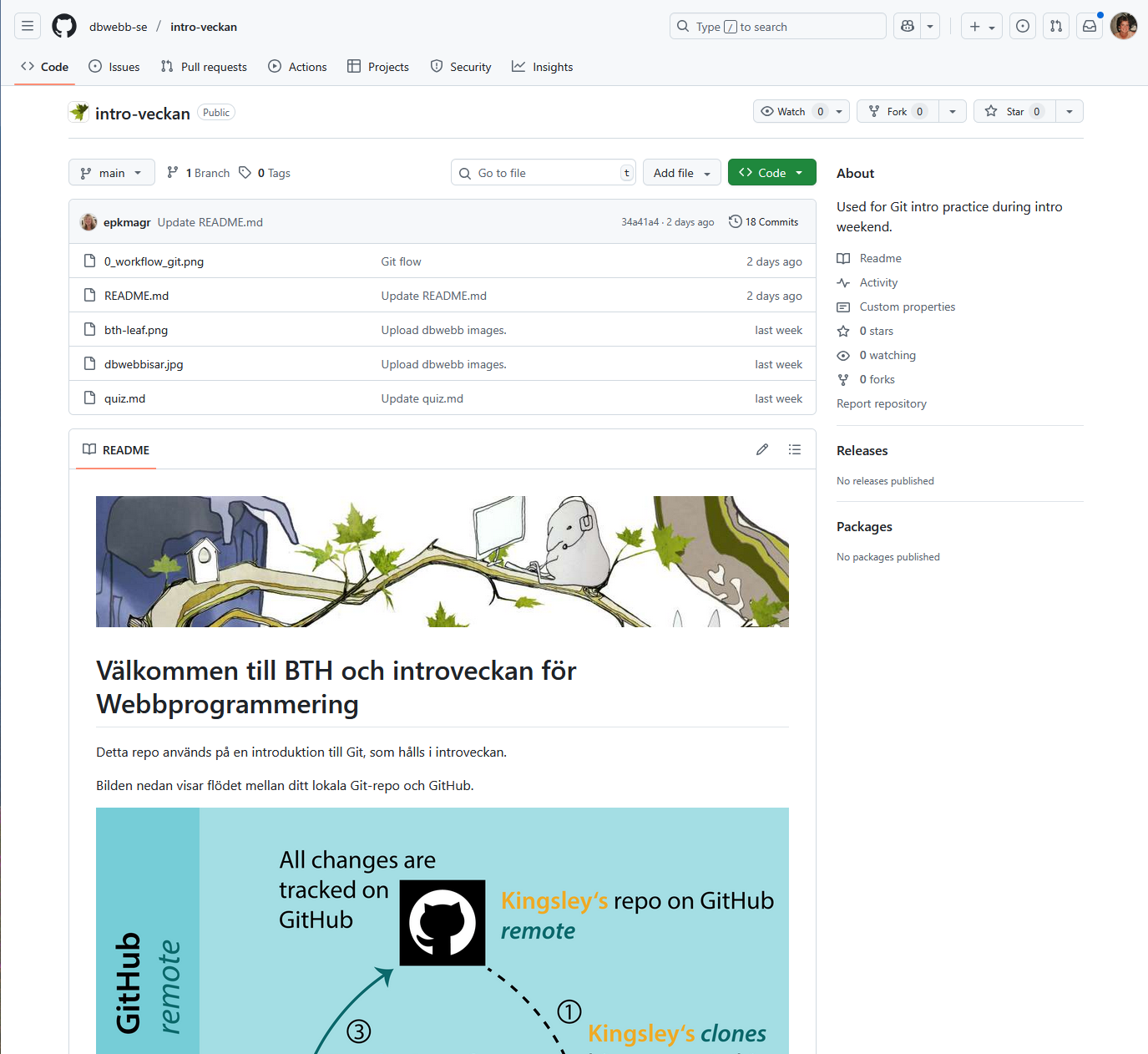Expand the Watch options dropdown arrow

click(x=839, y=111)
